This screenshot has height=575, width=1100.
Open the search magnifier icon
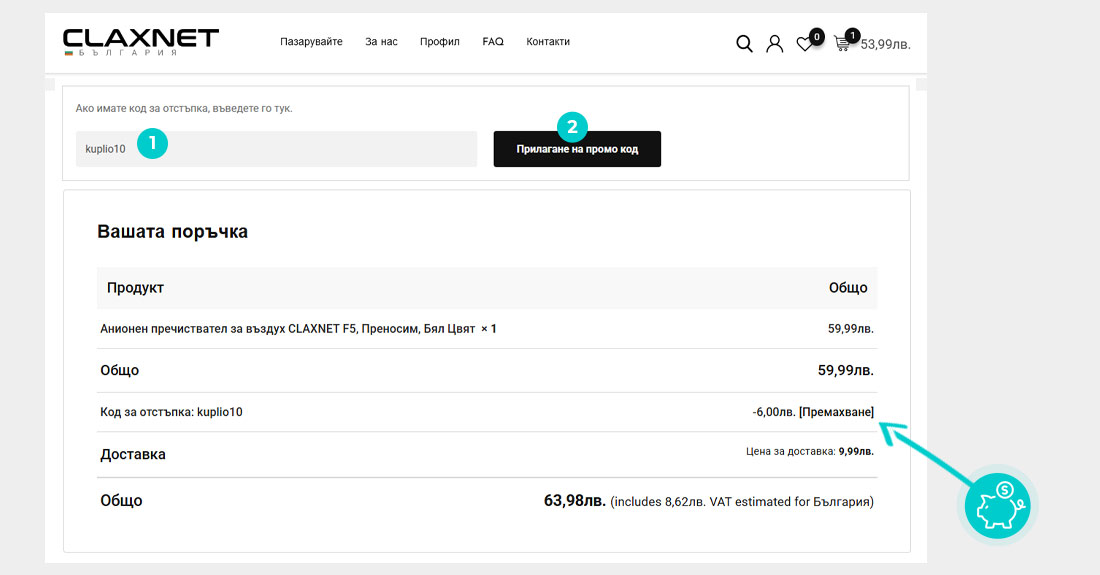[744, 43]
